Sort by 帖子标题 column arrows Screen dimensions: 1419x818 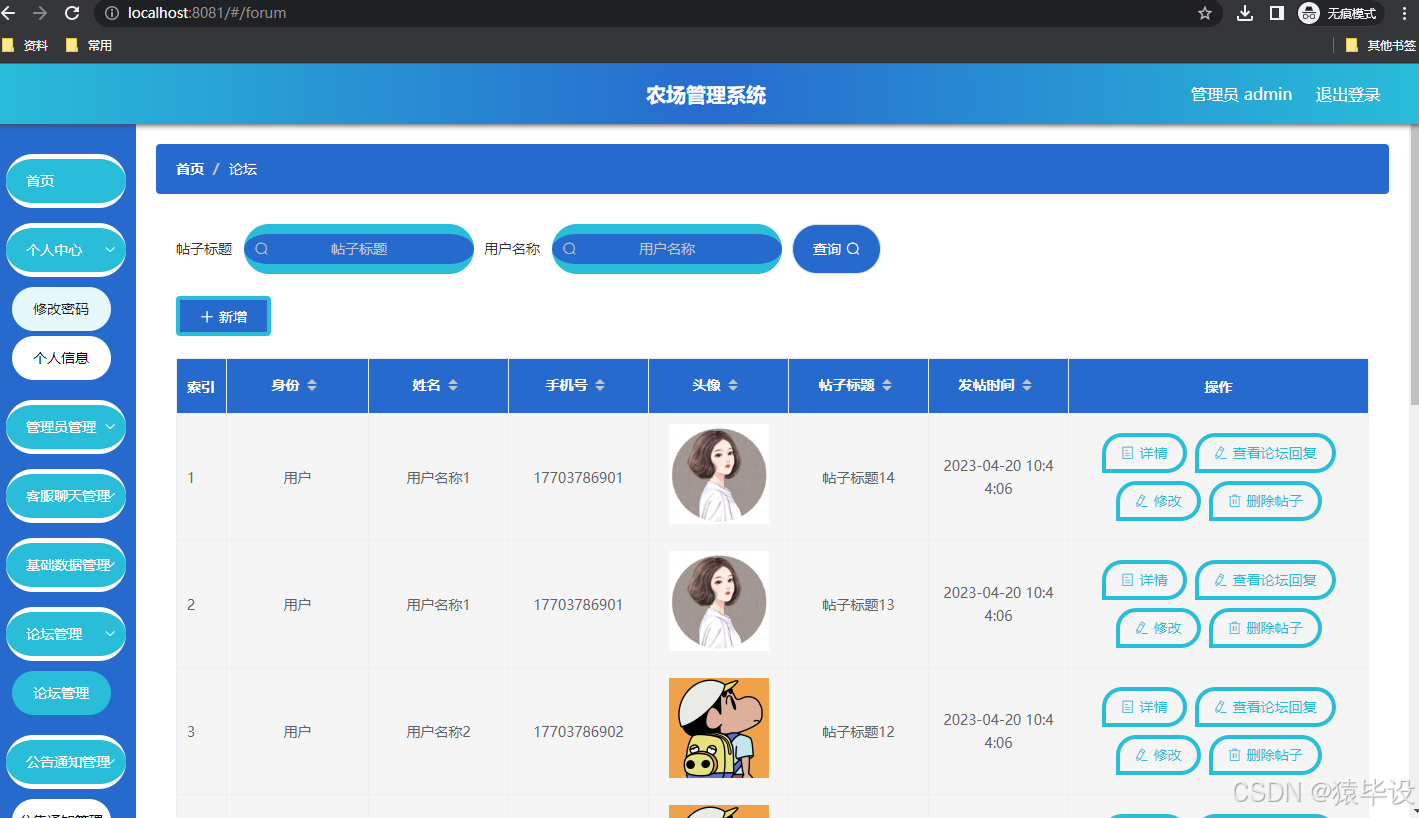point(887,385)
